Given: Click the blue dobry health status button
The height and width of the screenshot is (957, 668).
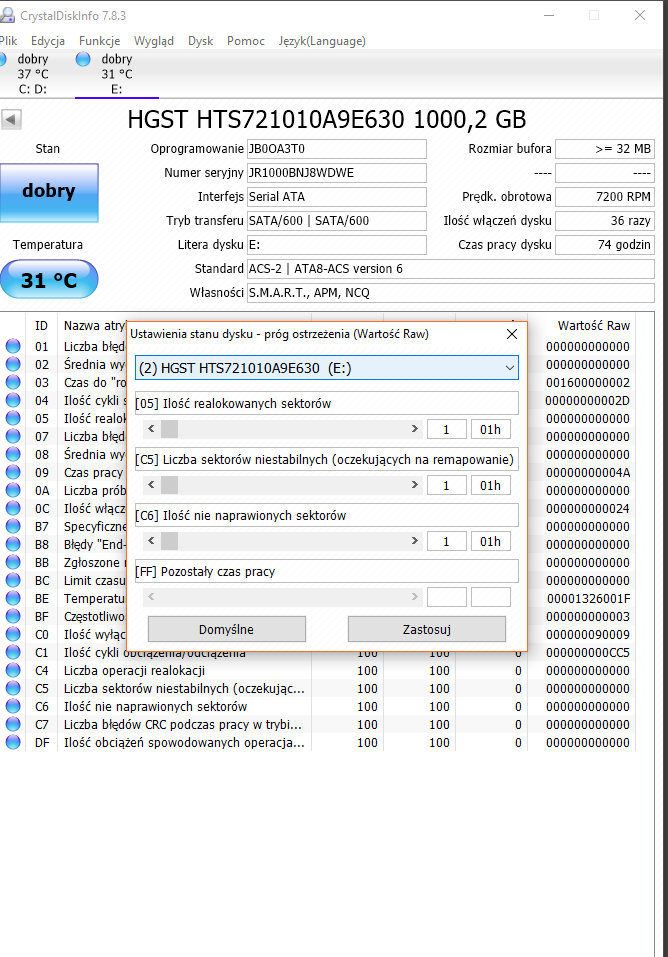Looking at the screenshot, I should (49, 192).
